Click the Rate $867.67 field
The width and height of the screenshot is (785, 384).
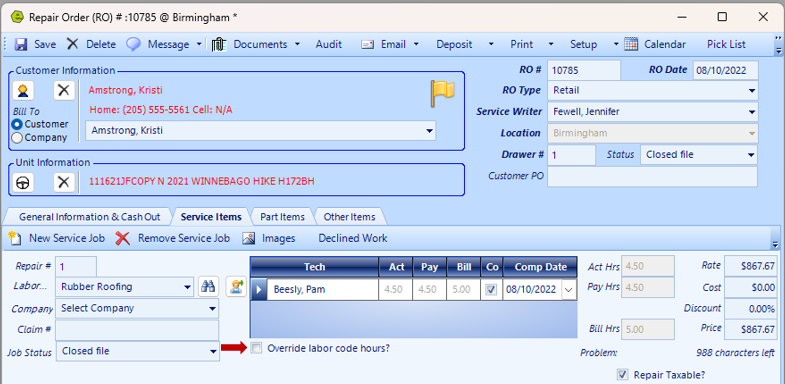tap(751, 266)
